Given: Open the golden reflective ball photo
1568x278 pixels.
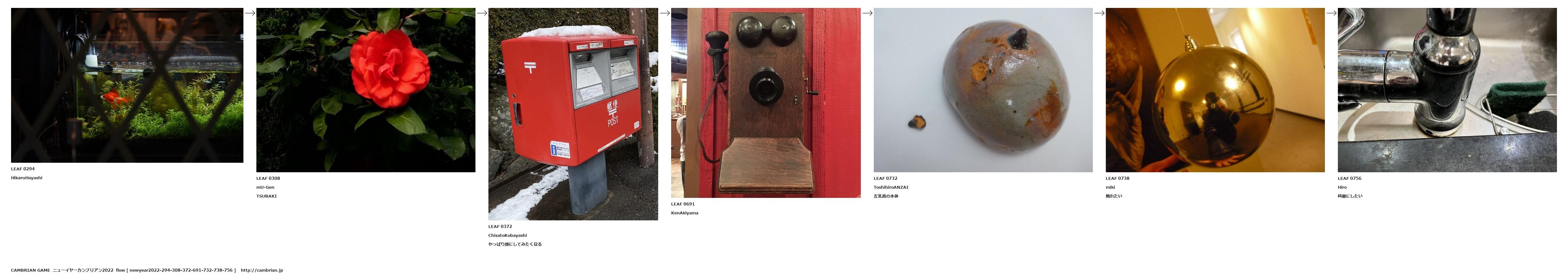Looking at the screenshot, I should (1215, 90).
